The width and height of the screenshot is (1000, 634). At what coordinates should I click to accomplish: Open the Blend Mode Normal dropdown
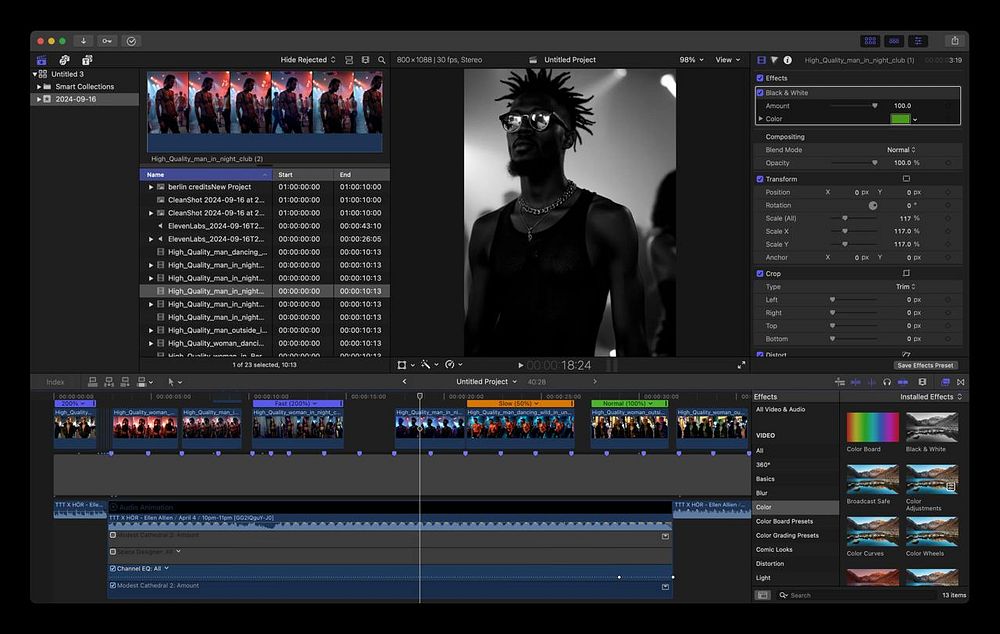point(901,150)
